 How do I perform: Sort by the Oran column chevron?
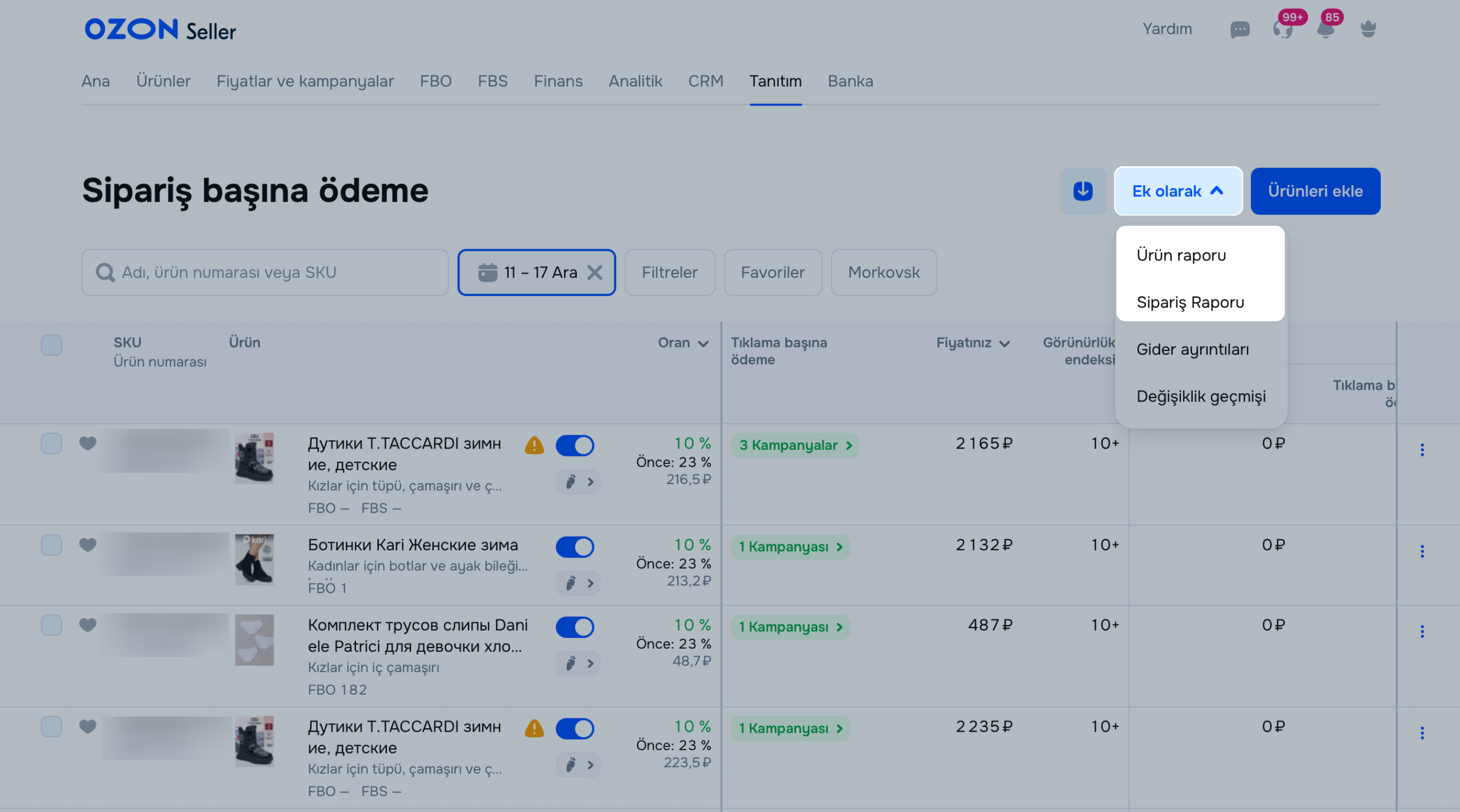point(704,344)
